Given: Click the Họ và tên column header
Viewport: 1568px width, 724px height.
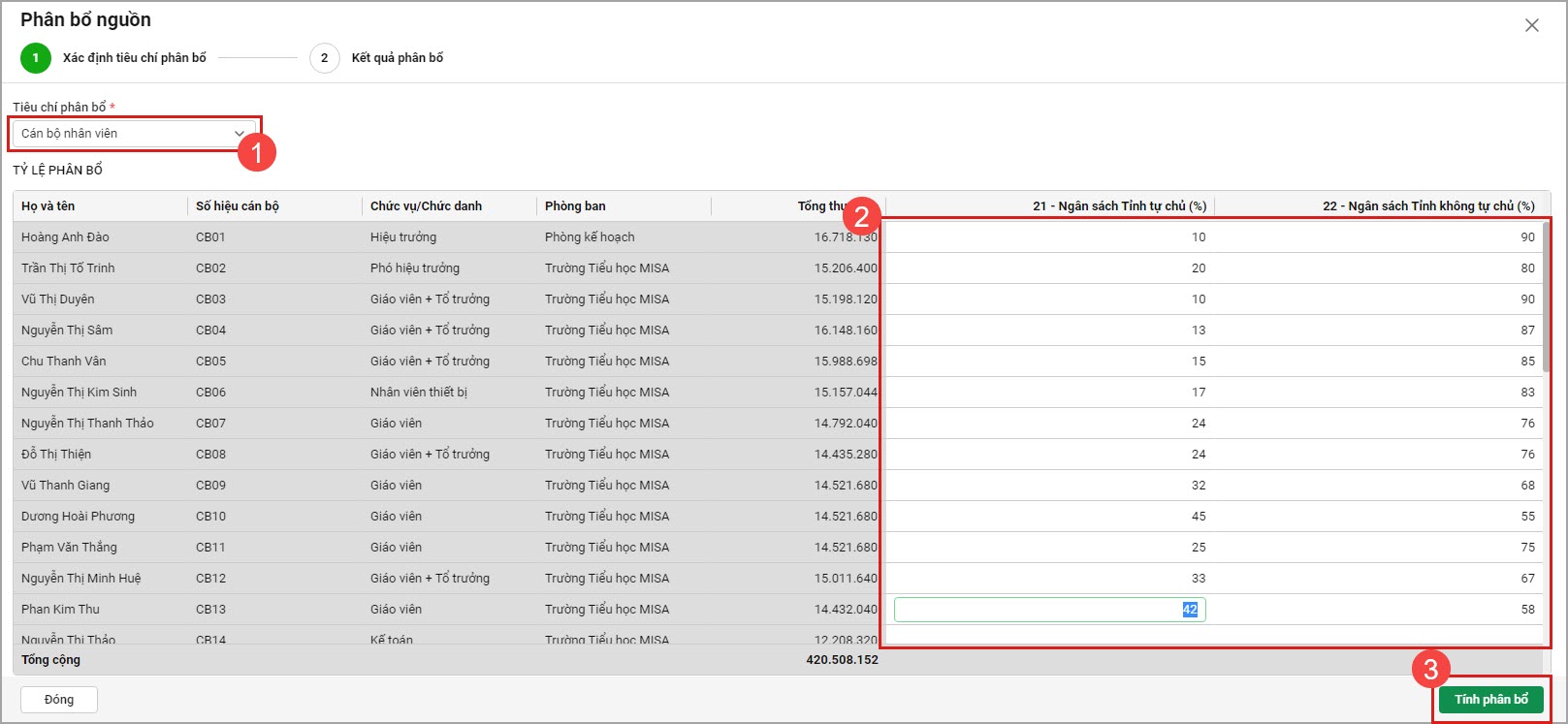Looking at the screenshot, I should [x=48, y=206].
